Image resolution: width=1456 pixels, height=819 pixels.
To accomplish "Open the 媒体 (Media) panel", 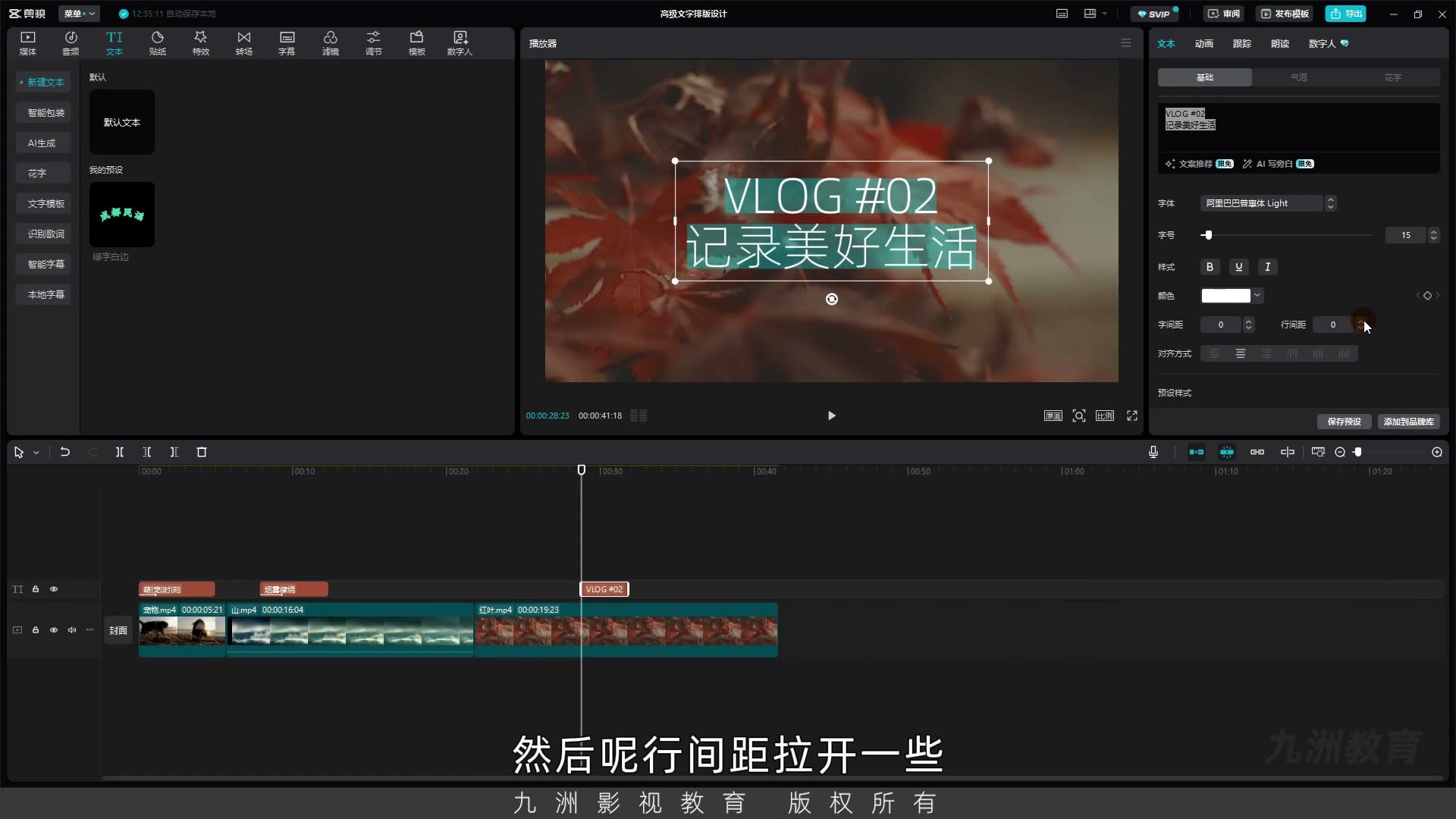I will click(x=28, y=43).
